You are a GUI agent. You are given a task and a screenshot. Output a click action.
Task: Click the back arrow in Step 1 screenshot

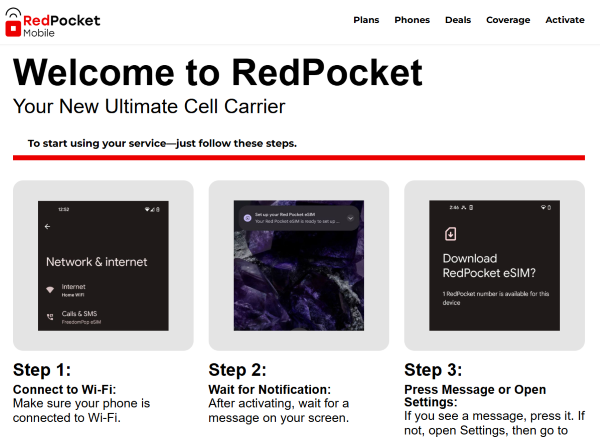47,227
